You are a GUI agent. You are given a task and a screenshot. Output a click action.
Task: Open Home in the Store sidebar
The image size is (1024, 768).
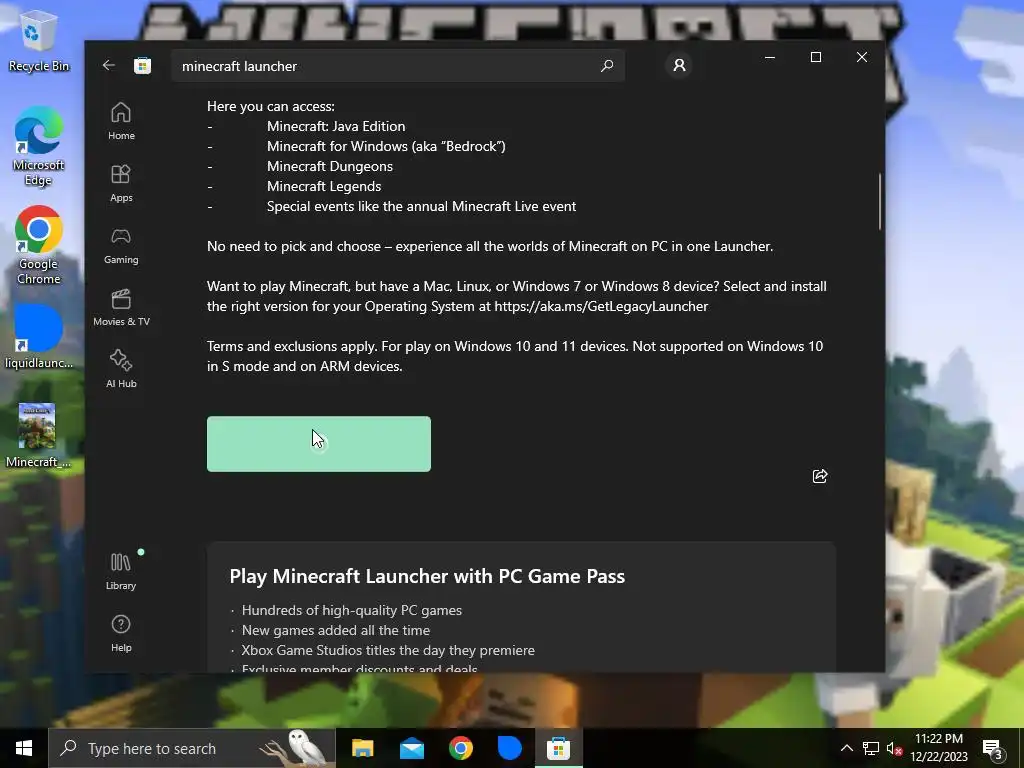tap(121, 121)
